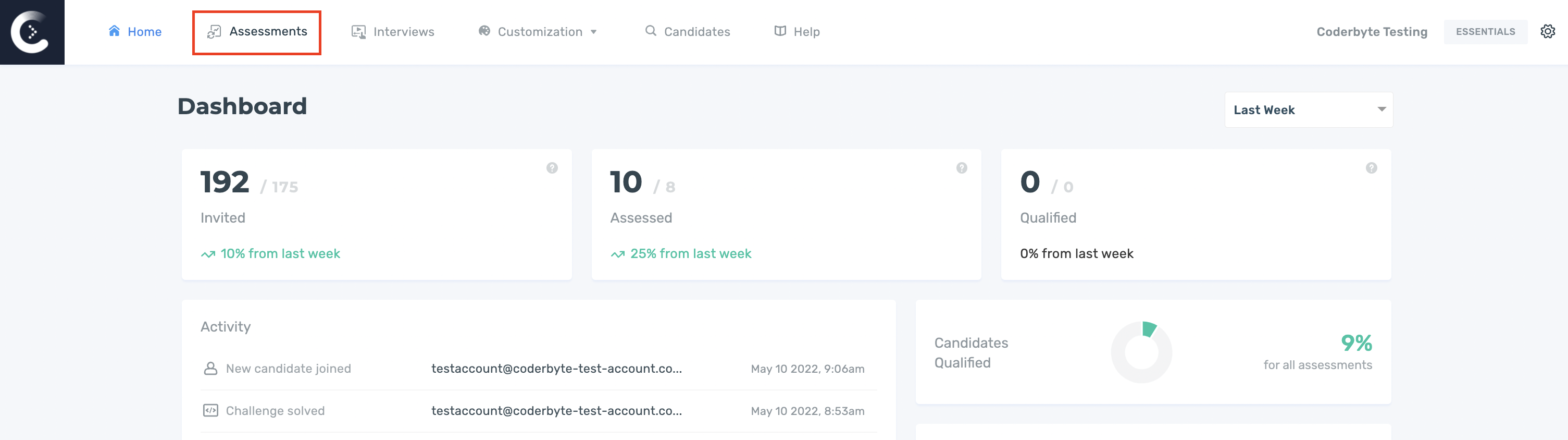Click the Activity section heading
Screen dimensions: 1568x440
point(226,327)
